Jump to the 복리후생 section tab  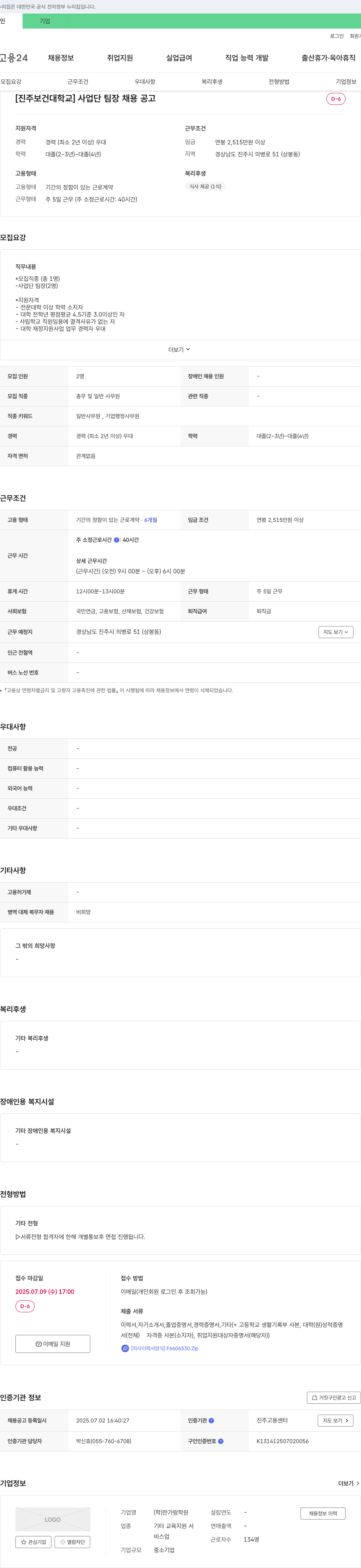pyautogui.click(x=212, y=82)
